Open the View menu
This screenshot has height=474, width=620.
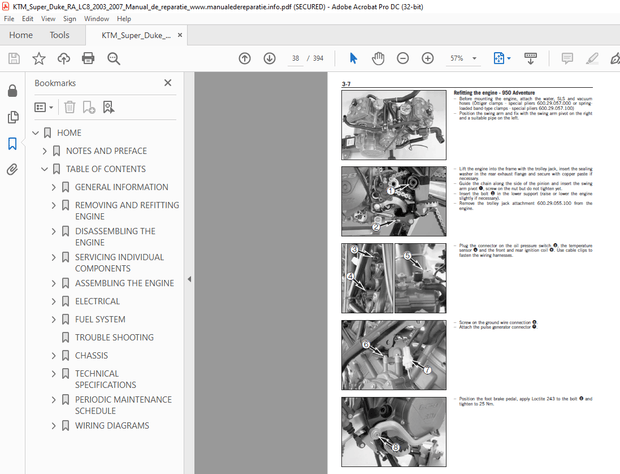point(48,19)
